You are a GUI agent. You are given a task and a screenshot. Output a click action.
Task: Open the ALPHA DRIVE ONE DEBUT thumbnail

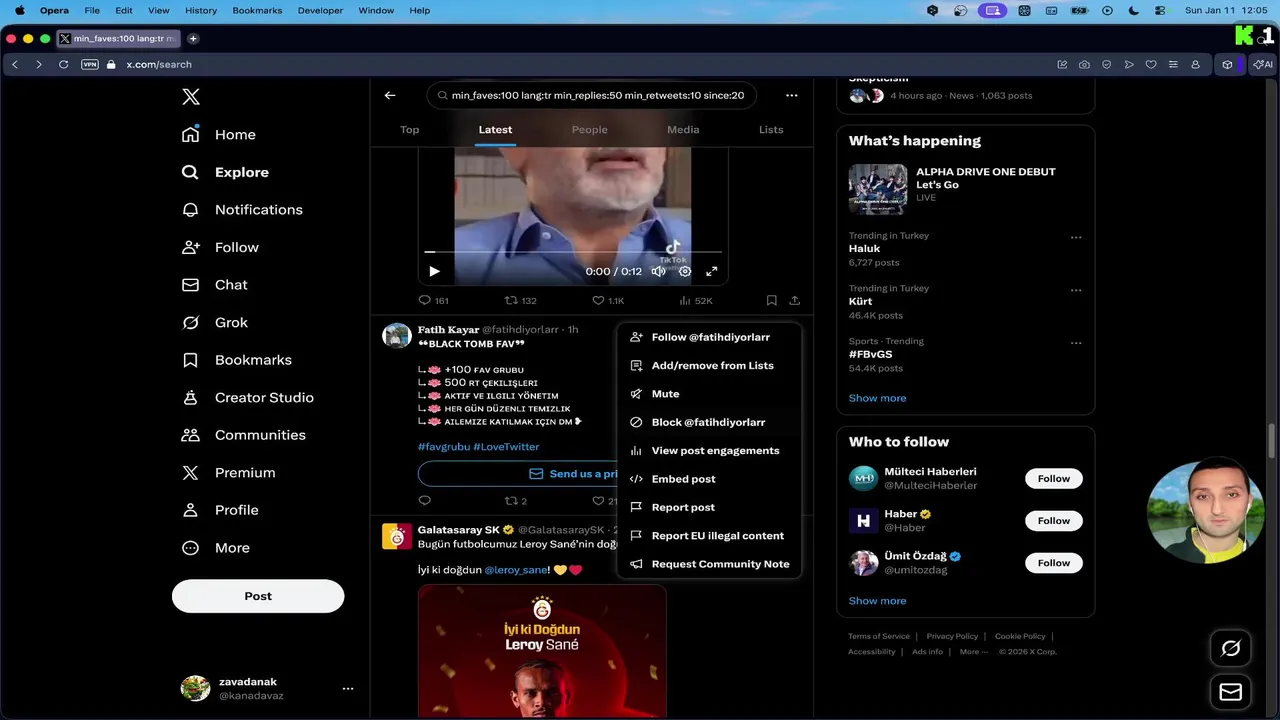878,189
